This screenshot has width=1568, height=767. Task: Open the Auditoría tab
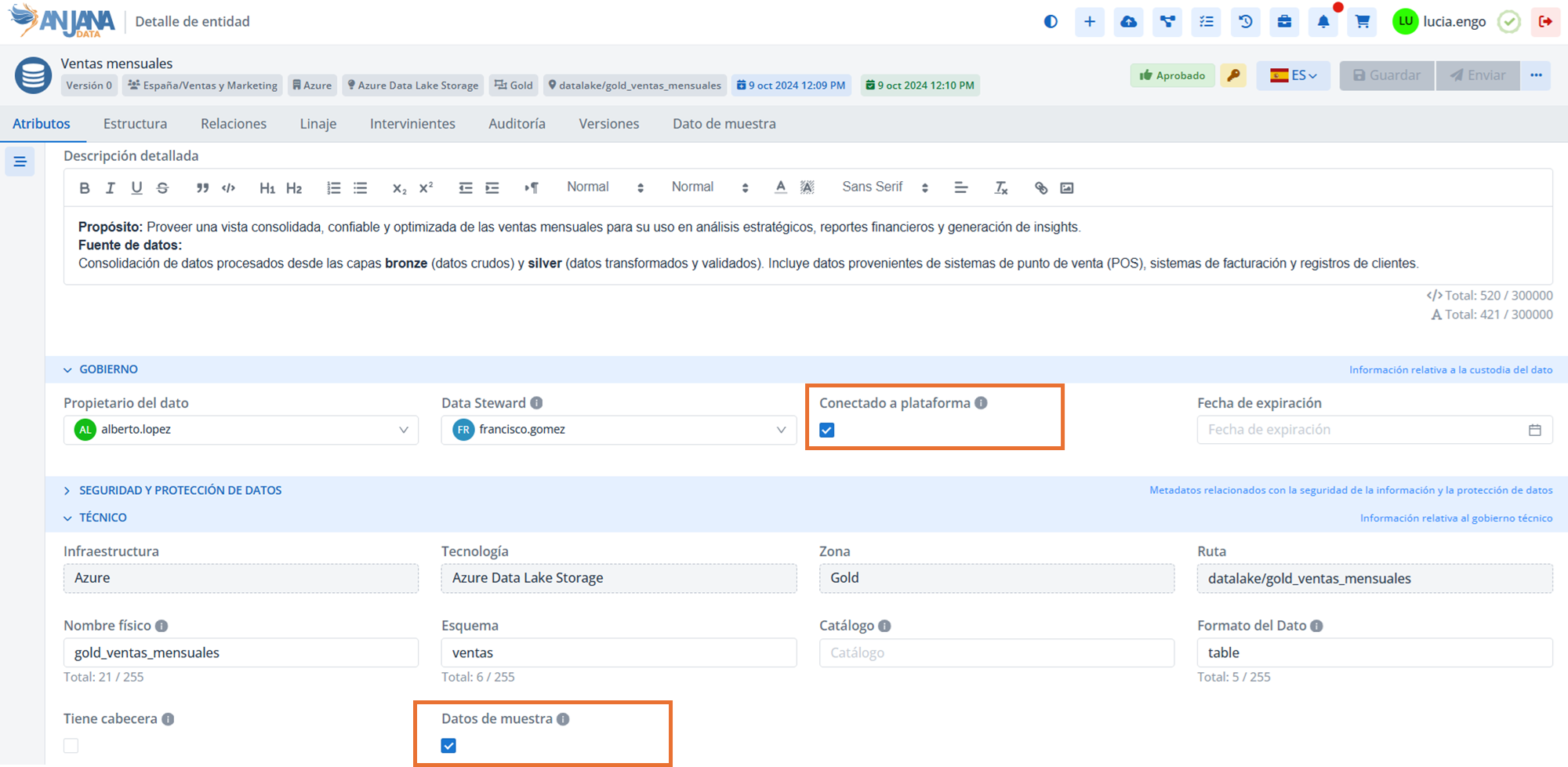click(x=517, y=124)
